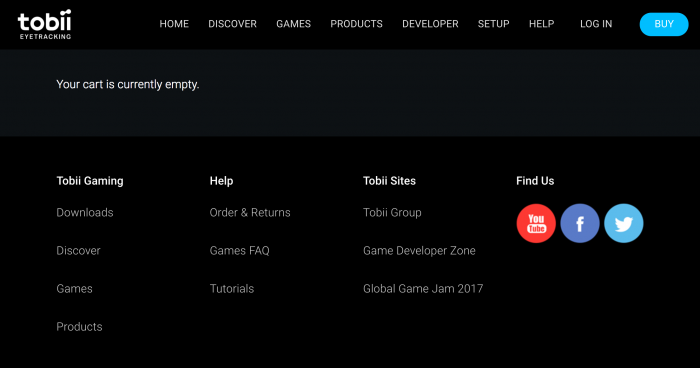700x368 pixels.
Task: Go to HOME in navigation
Action: 174,24
